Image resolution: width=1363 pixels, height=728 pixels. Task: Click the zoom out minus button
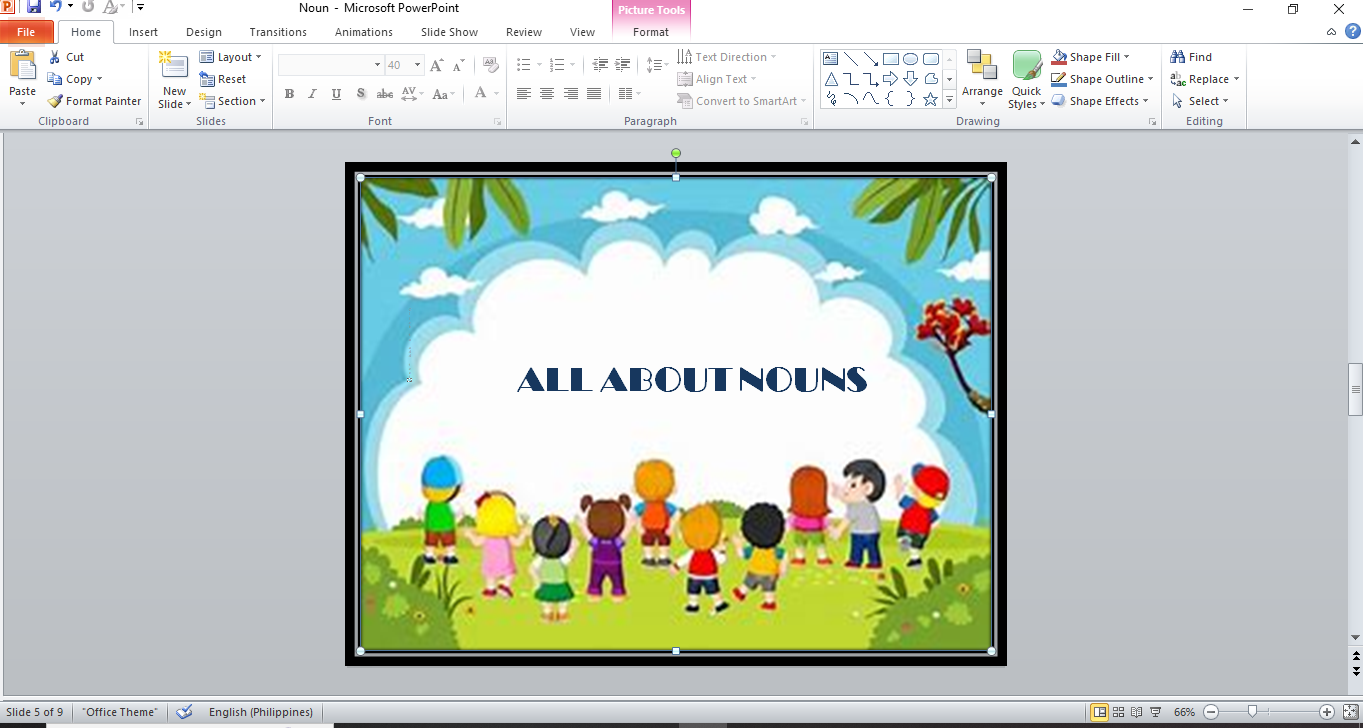point(1211,712)
